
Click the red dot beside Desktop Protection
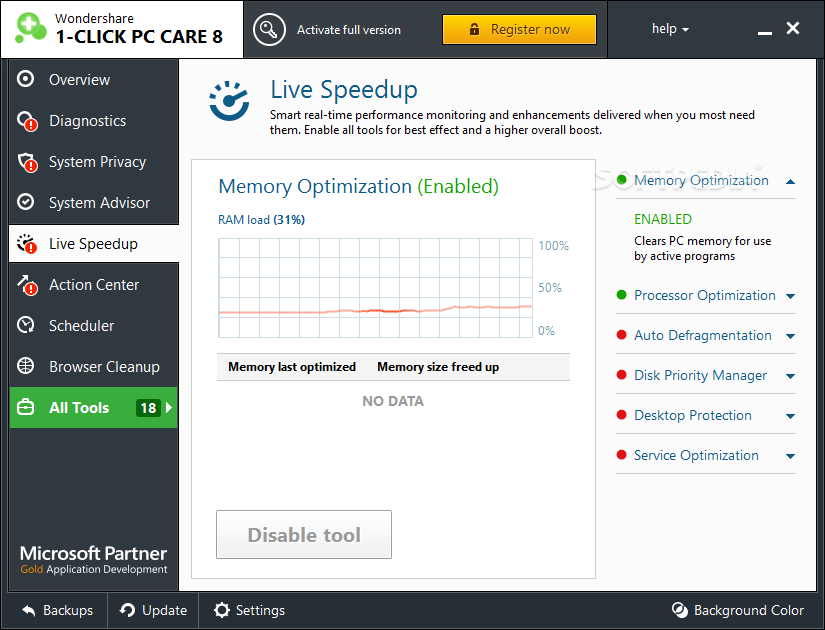pyautogui.click(x=621, y=415)
